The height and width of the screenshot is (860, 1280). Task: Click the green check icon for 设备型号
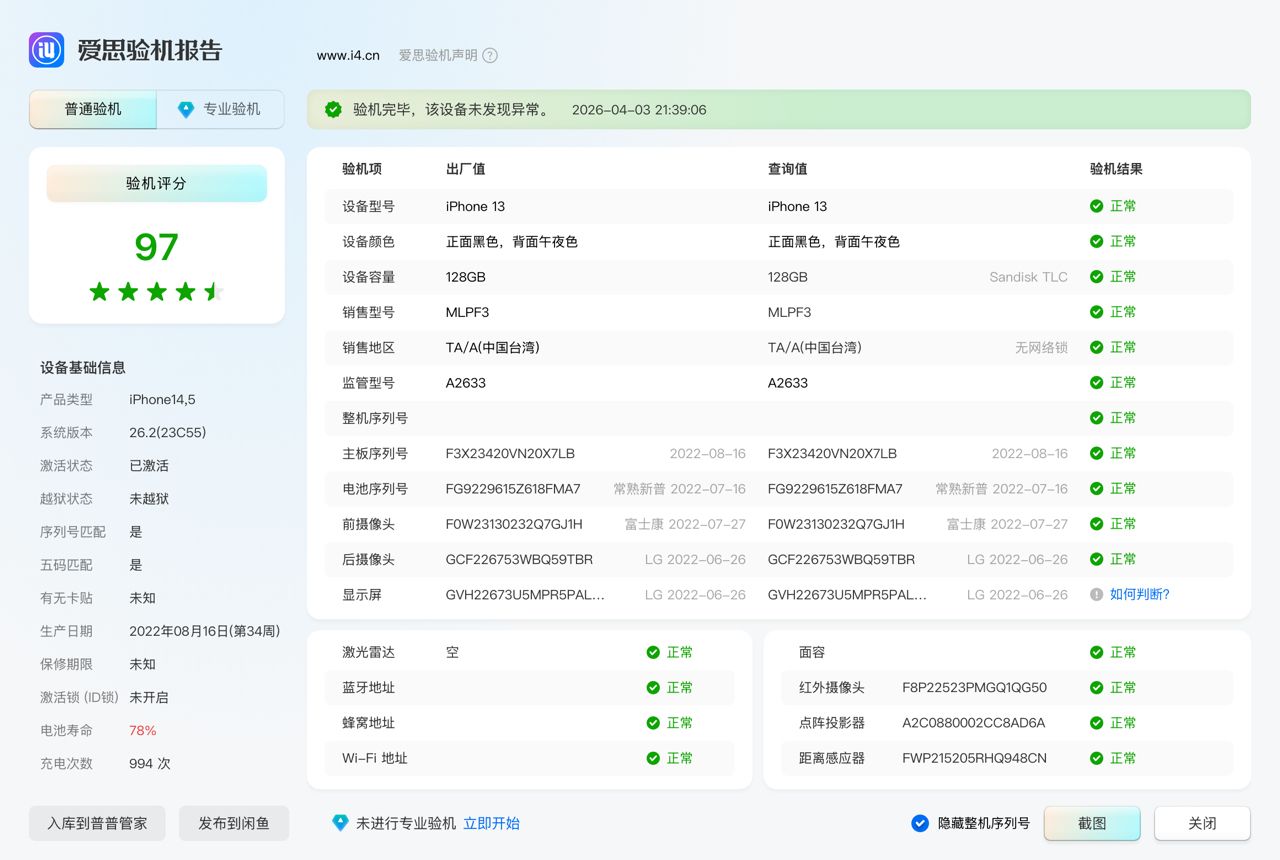point(1096,206)
